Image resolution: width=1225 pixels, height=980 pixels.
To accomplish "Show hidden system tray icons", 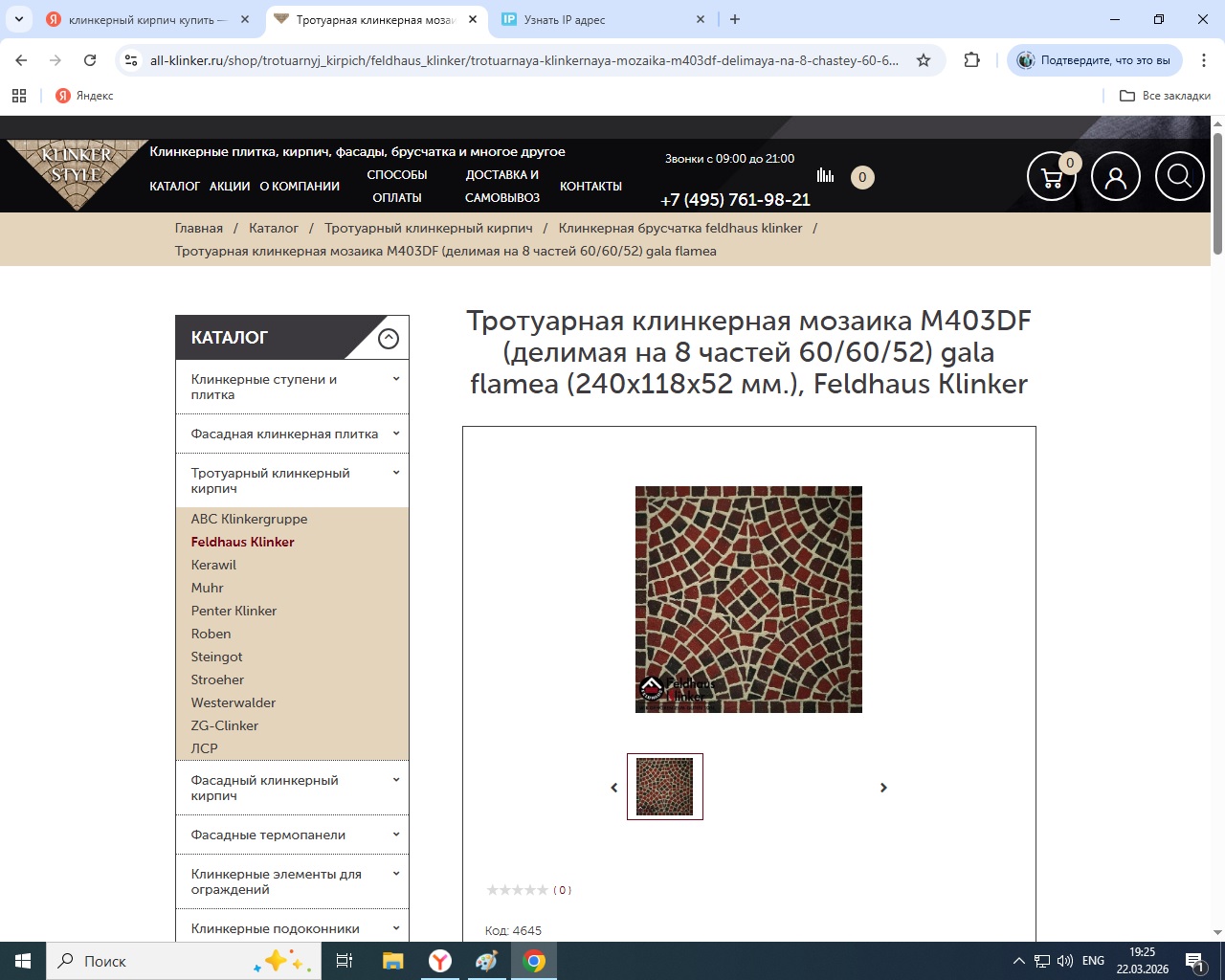I will [1018, 961].
